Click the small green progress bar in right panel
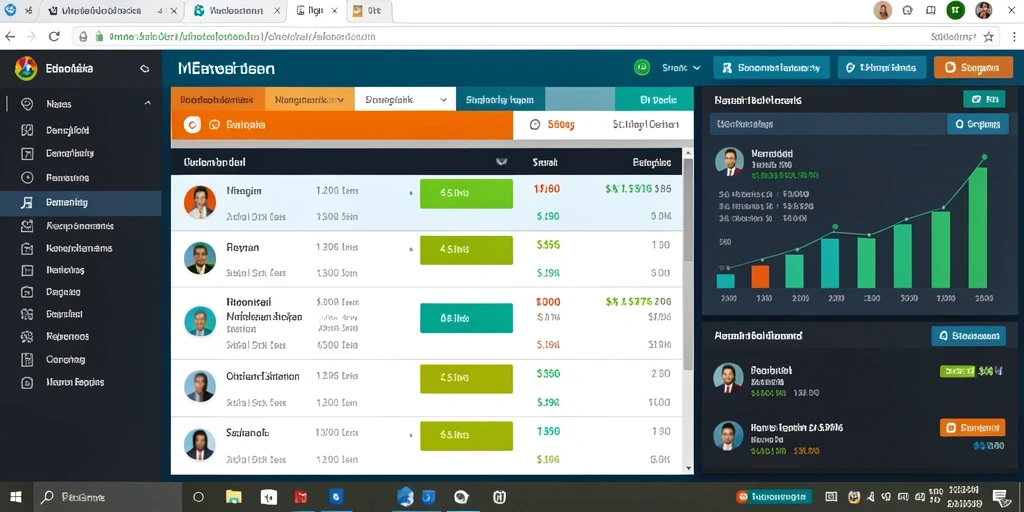 pos(957,371)
